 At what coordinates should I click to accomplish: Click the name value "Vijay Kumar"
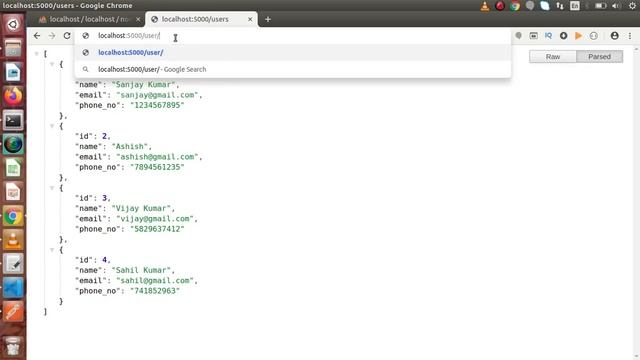141,209
